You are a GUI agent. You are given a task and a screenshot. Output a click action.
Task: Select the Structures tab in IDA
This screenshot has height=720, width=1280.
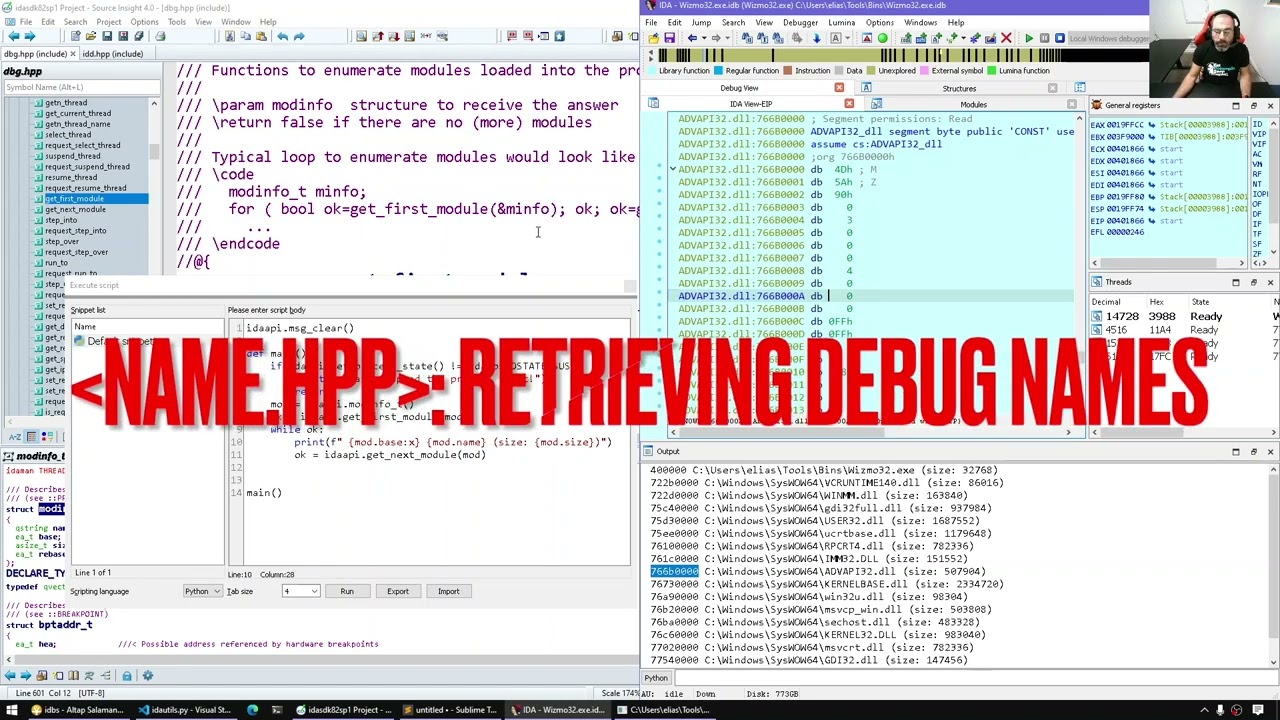[959, 88]
